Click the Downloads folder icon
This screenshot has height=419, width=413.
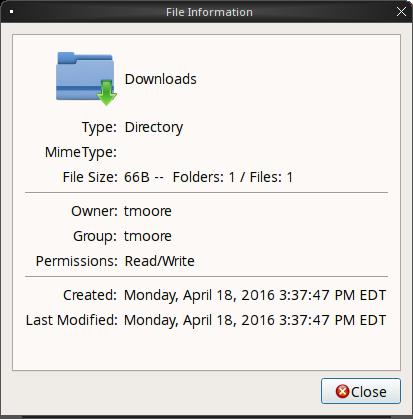click(86, 79)
